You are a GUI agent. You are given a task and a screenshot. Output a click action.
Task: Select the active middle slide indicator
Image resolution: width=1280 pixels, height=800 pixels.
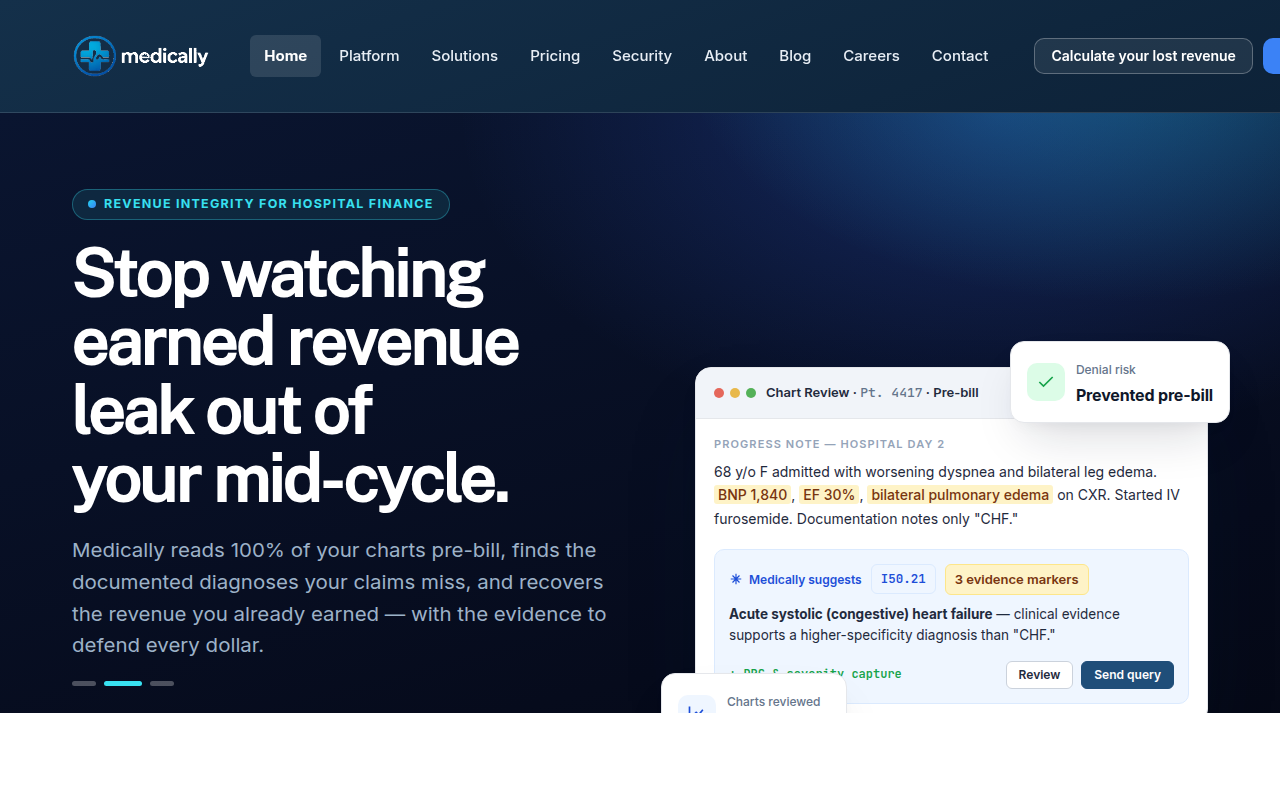(123, 683)
